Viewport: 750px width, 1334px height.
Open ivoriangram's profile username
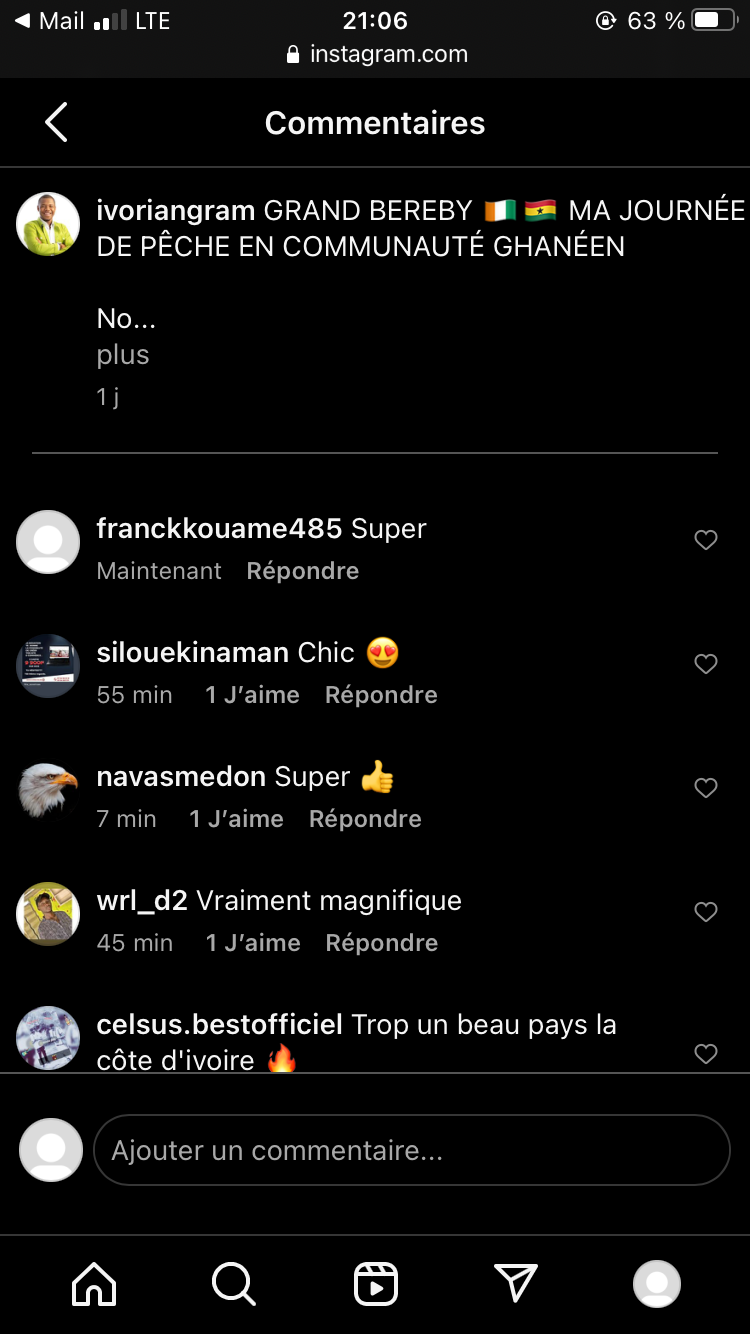click(175, 211)
